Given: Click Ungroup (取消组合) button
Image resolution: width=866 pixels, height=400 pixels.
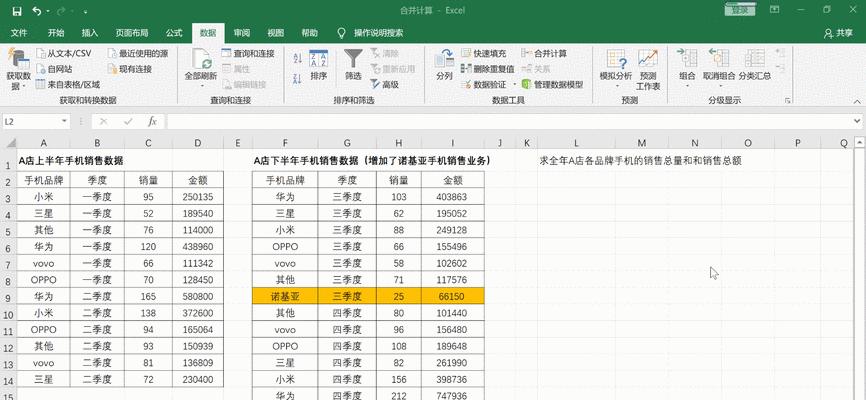Looking at the screenshot, I should 719,69.
